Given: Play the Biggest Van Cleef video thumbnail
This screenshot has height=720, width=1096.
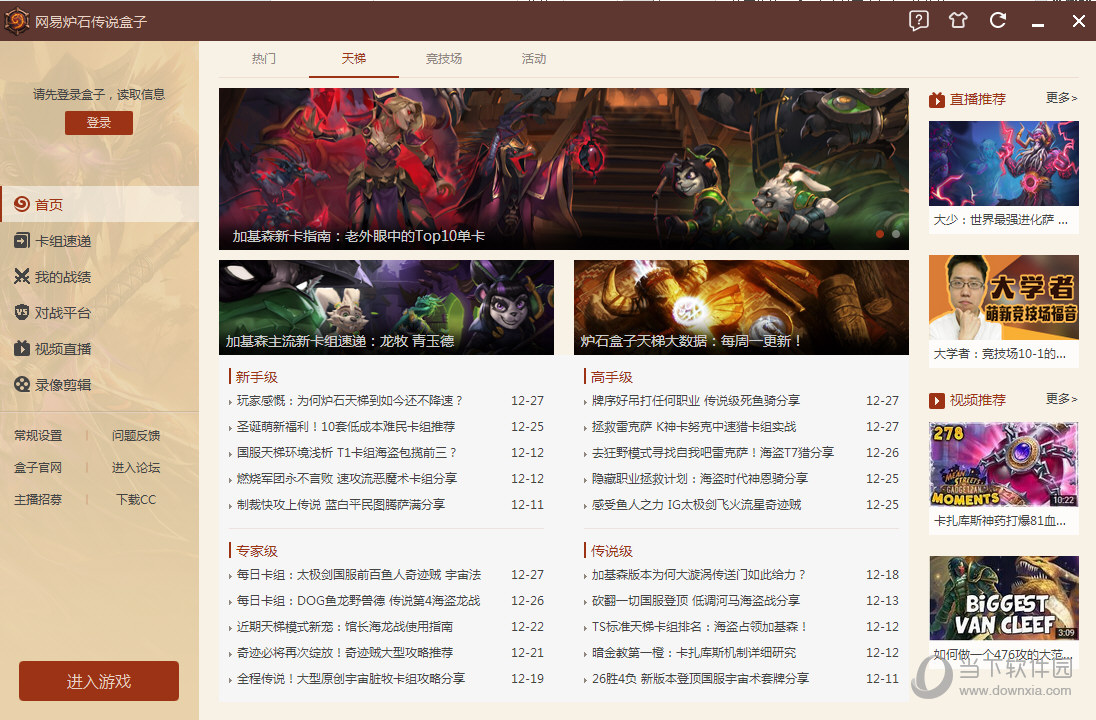Looking at the screenshot, I should coord(1003,598).
